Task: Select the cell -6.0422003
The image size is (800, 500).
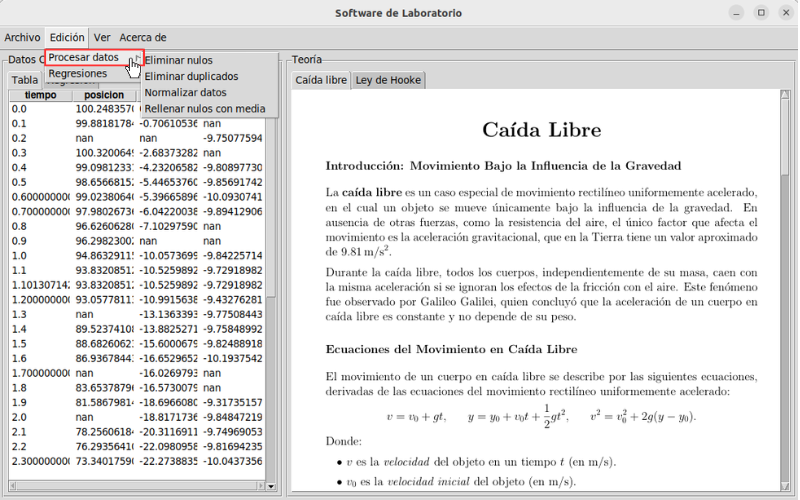Action: click(168, 212)
